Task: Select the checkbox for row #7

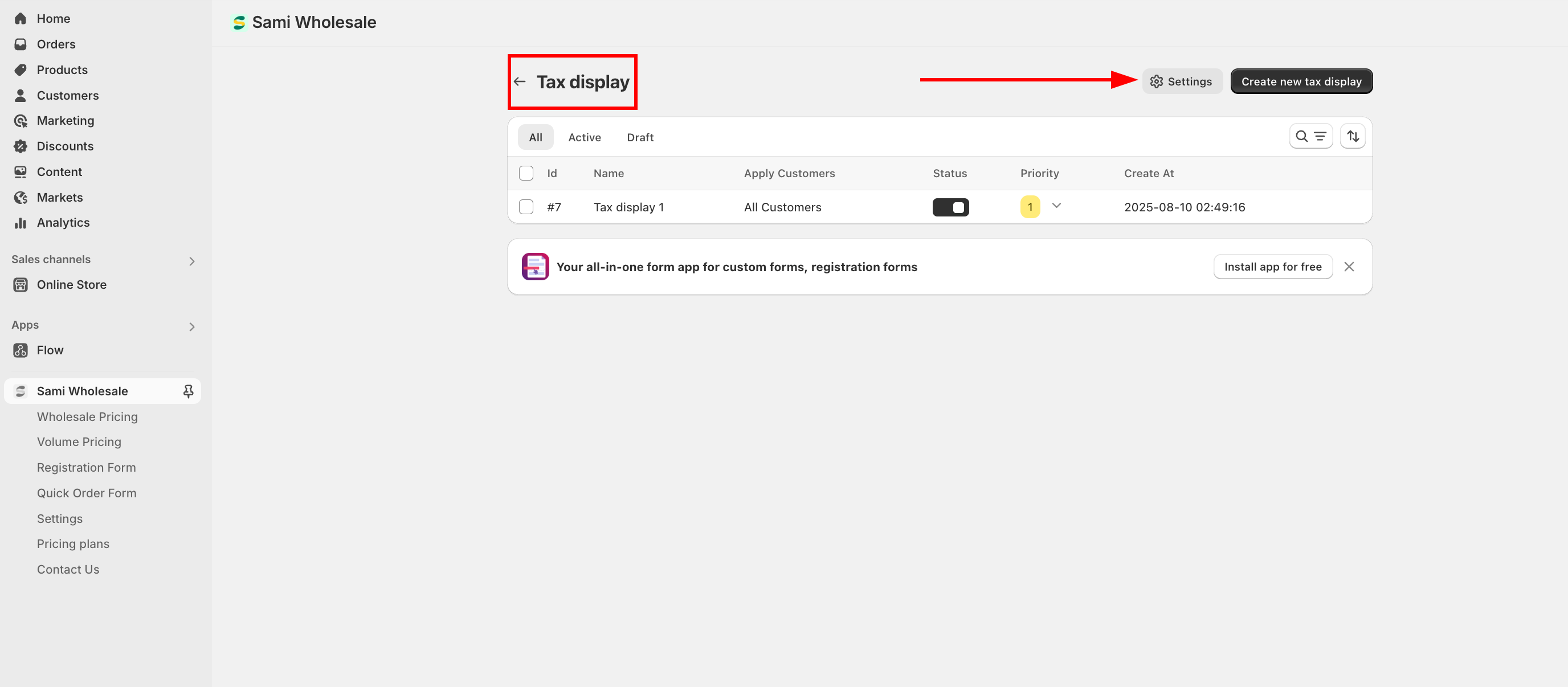Action: pos(526,207)
